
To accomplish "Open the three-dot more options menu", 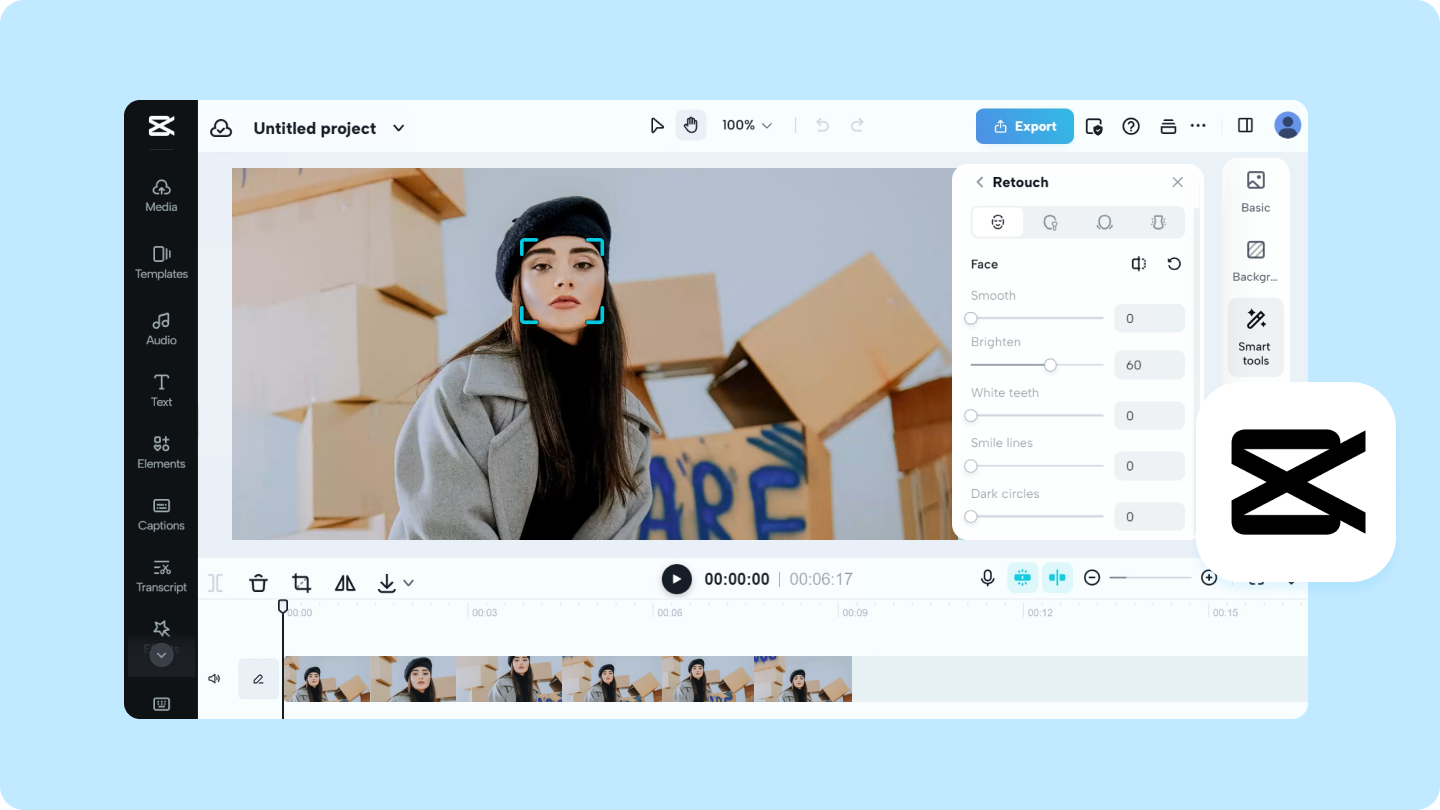I will (1198, 126).
